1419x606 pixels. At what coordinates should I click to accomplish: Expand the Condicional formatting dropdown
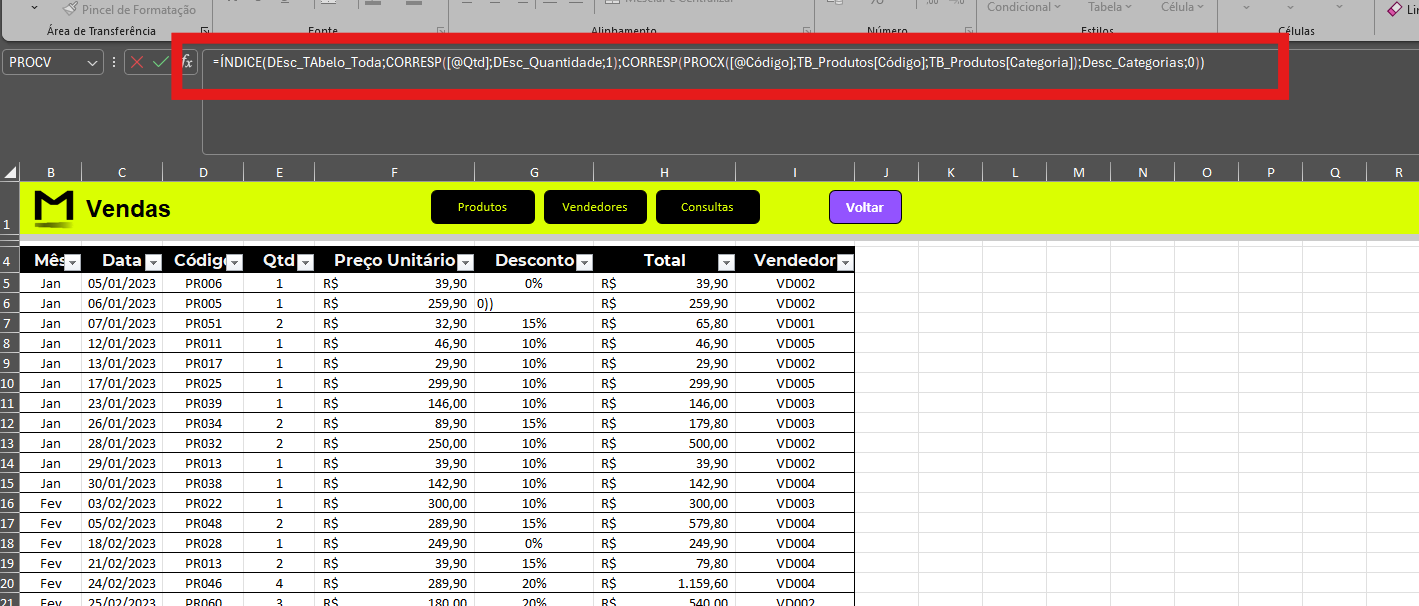[x=1024, y=7]
